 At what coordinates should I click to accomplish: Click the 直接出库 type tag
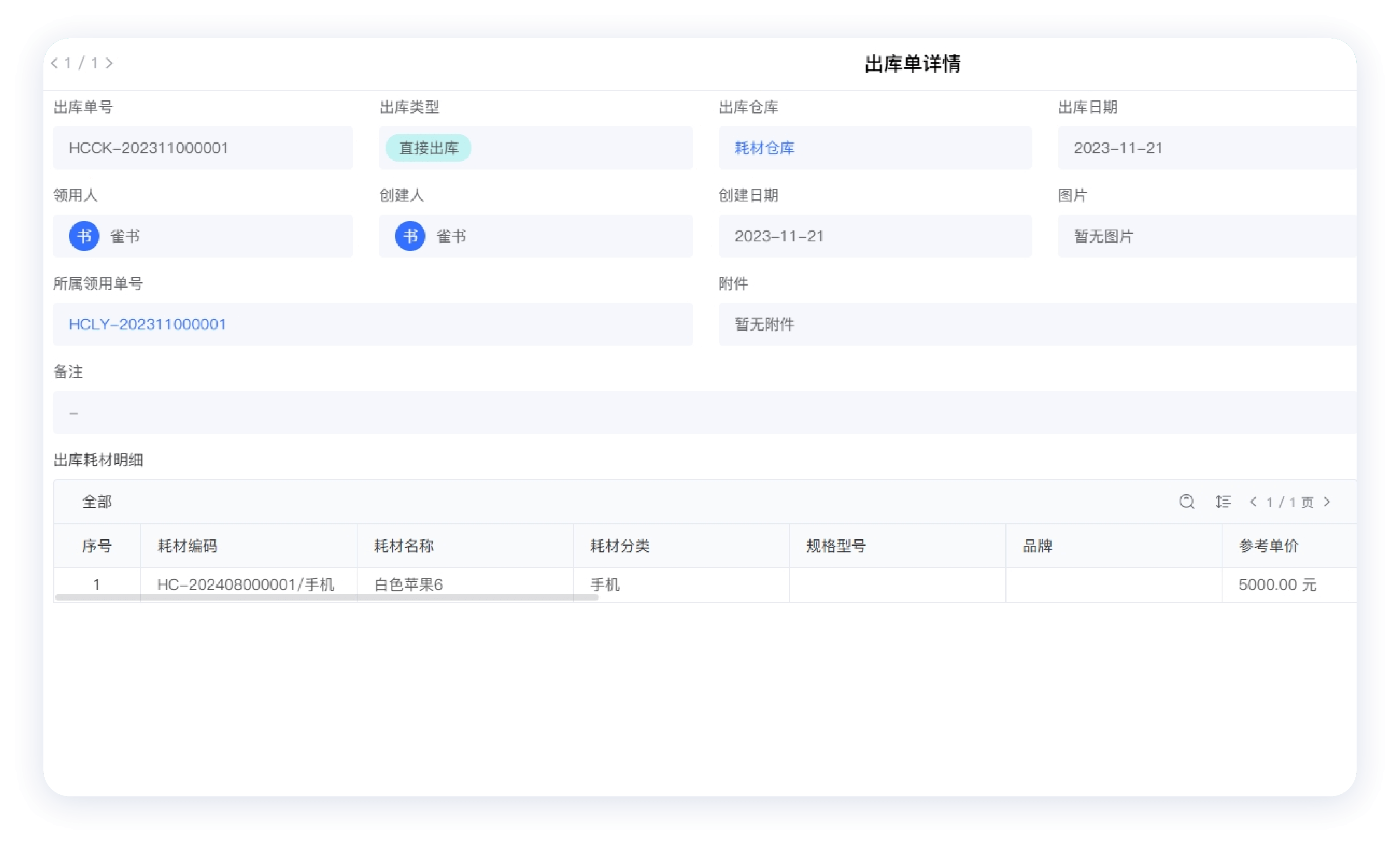pos(429,148)
